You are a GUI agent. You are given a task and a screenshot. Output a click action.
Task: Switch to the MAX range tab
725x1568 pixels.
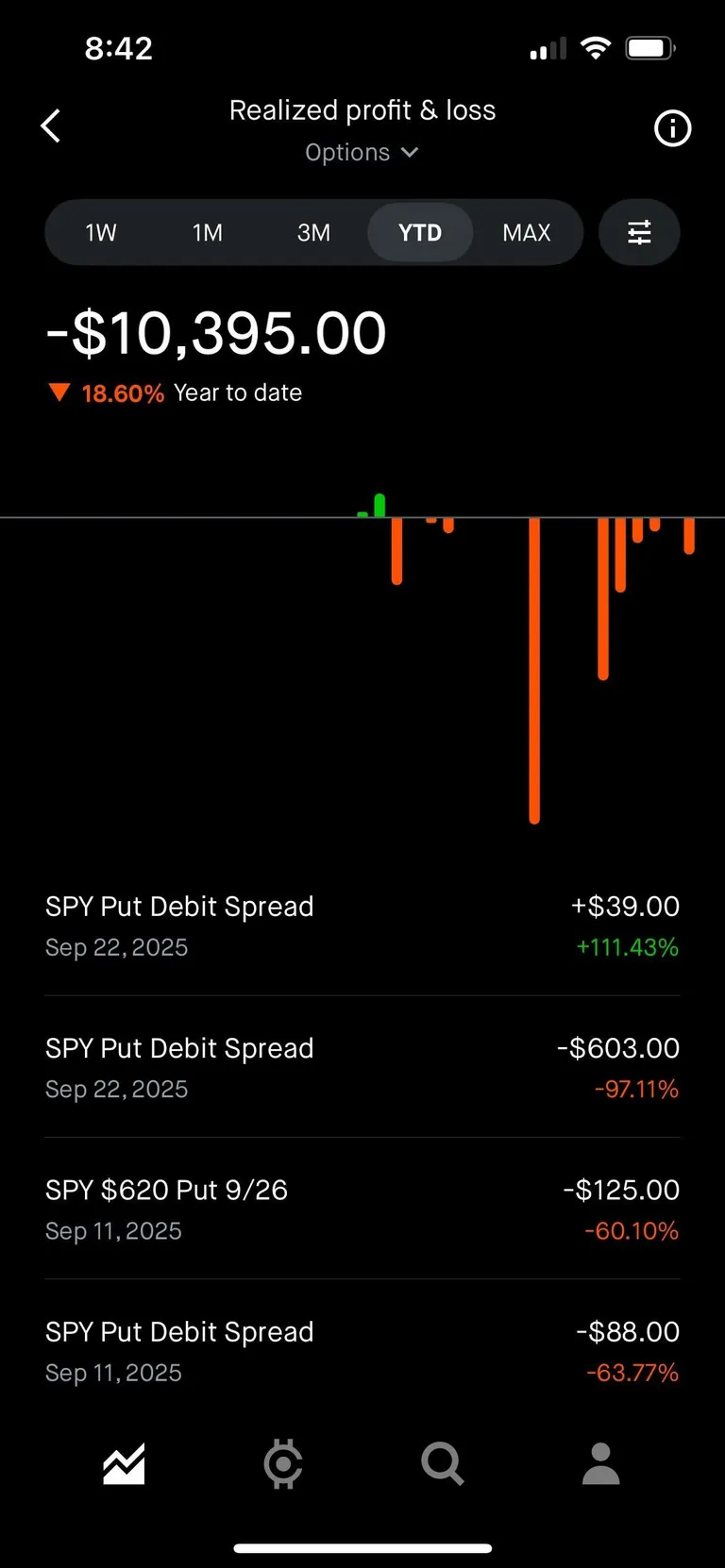click(526, 232)
